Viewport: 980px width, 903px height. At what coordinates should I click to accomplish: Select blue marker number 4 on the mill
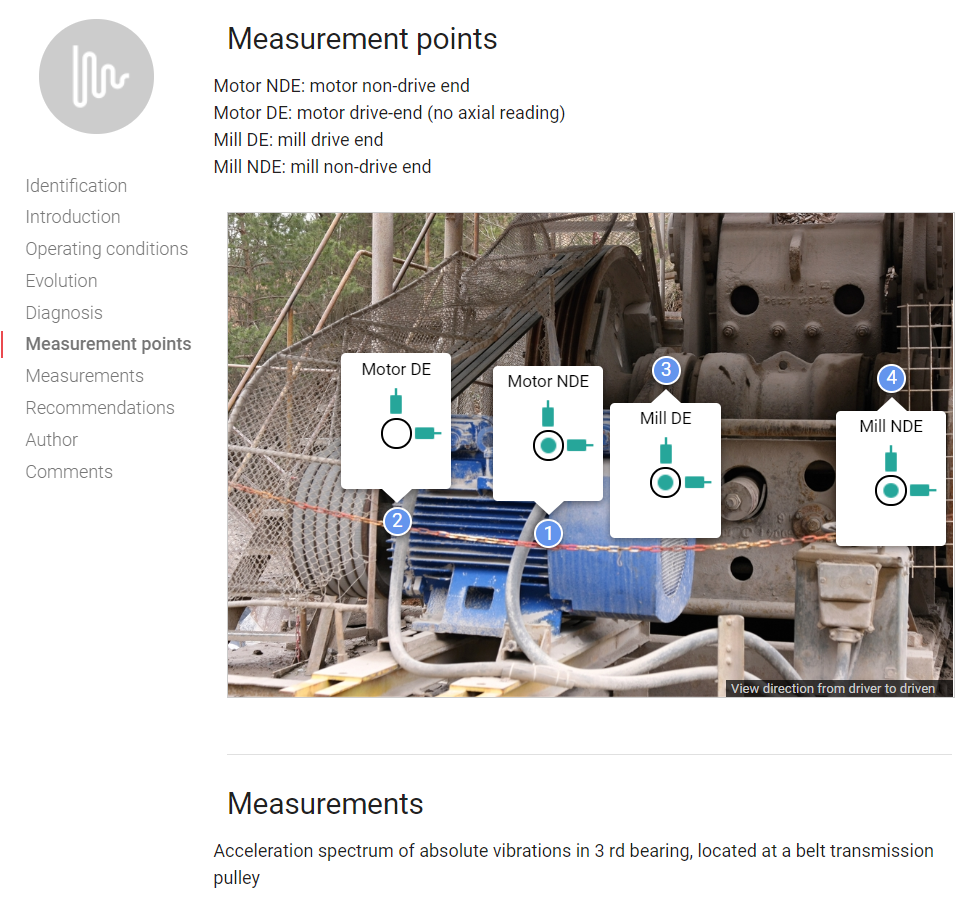click(891, 377)
